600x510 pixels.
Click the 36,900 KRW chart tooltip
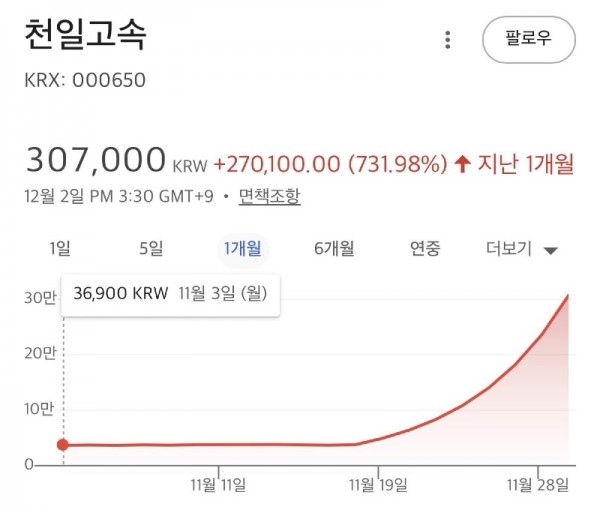coord(170,293)
